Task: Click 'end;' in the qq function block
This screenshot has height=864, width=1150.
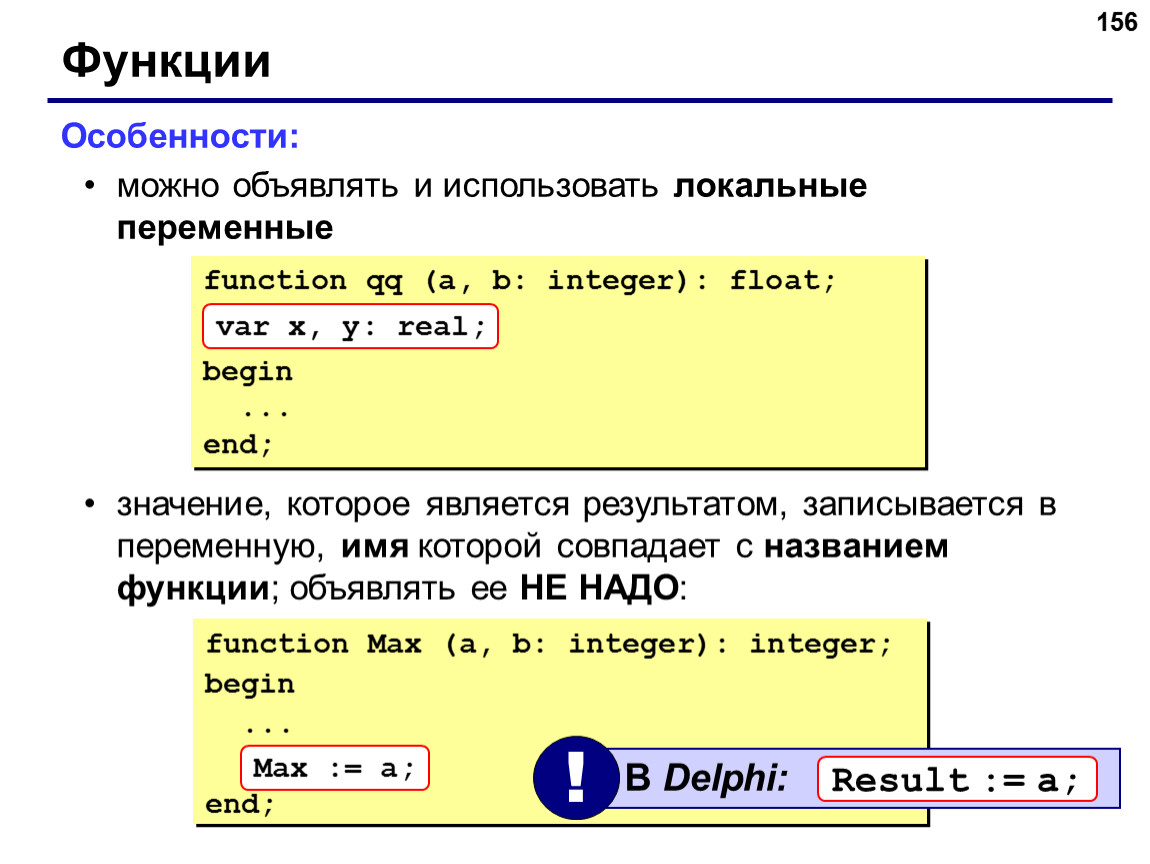Action: 238,444
